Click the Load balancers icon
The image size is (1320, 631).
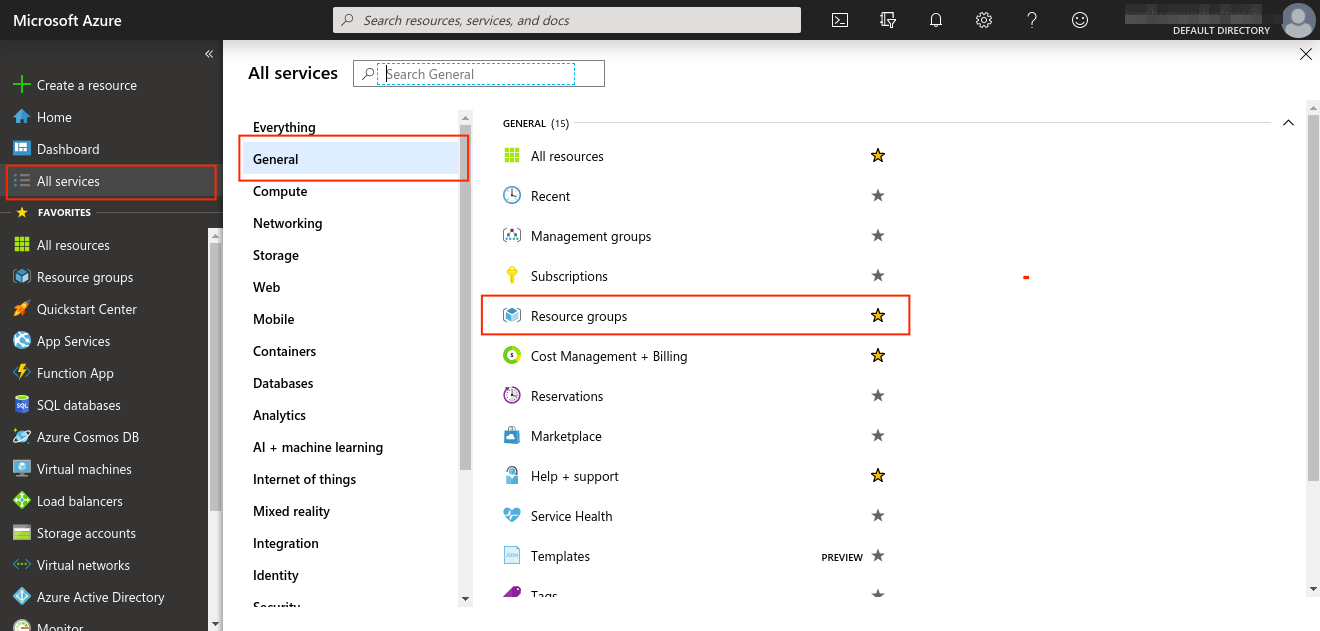(22, 501)
